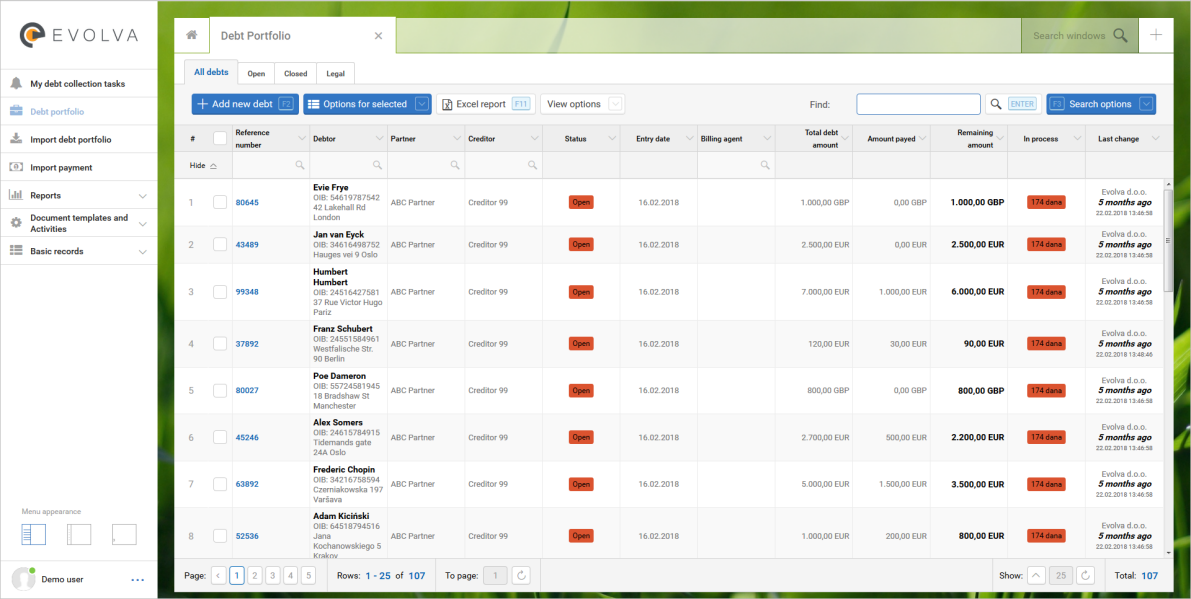1191x599 pixels.
Task: Check the box for Franz Schubert row
Action: 220,343
